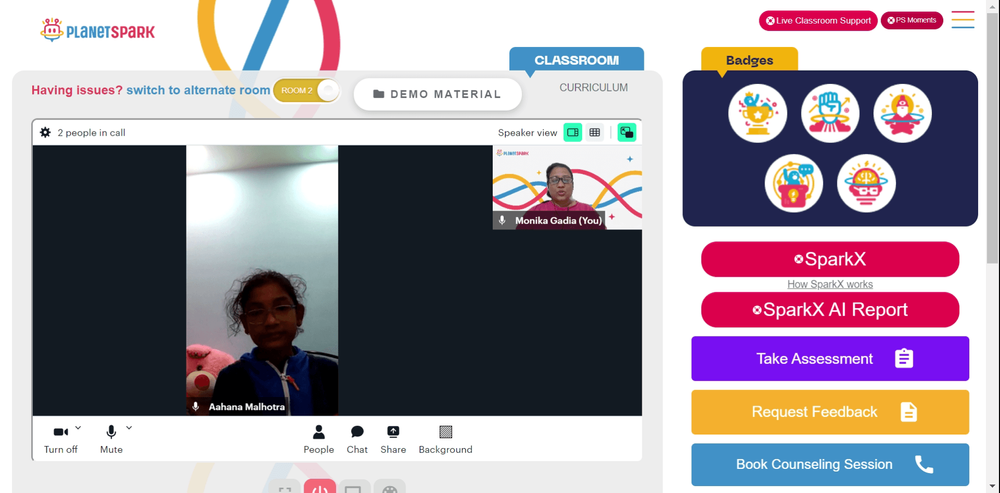Open the hamburger menu
Screen dimensions: 1000x493
963,20
